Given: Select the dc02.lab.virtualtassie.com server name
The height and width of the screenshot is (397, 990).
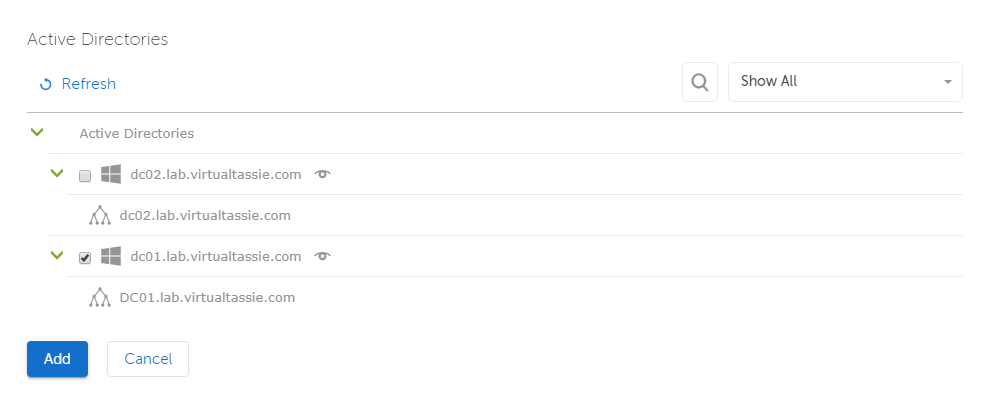Looking at the screenshot, I should (216, 174).
